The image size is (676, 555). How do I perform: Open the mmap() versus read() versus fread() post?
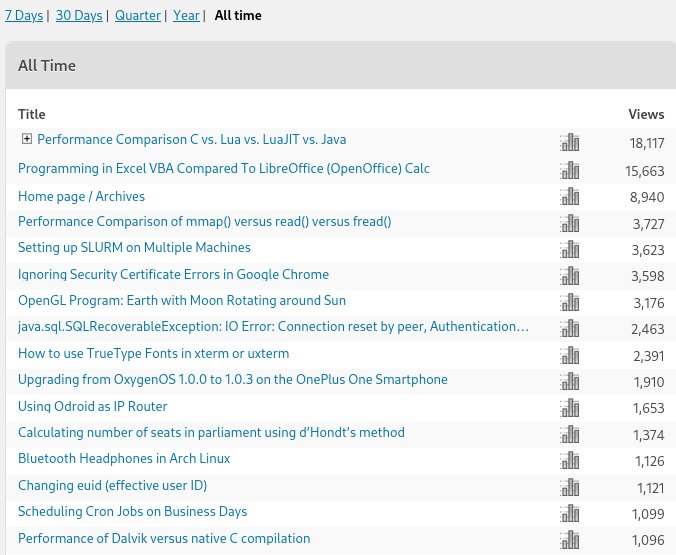pyautogui.click(x=204, y=221)
